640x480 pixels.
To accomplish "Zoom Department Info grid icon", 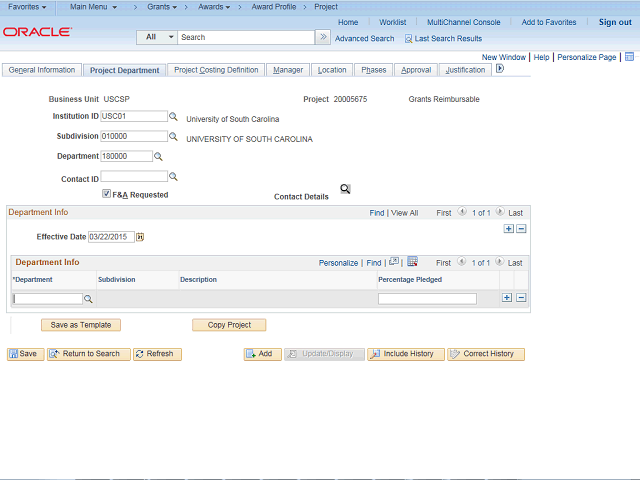I will pyautogui.click(x=394, y=262).
